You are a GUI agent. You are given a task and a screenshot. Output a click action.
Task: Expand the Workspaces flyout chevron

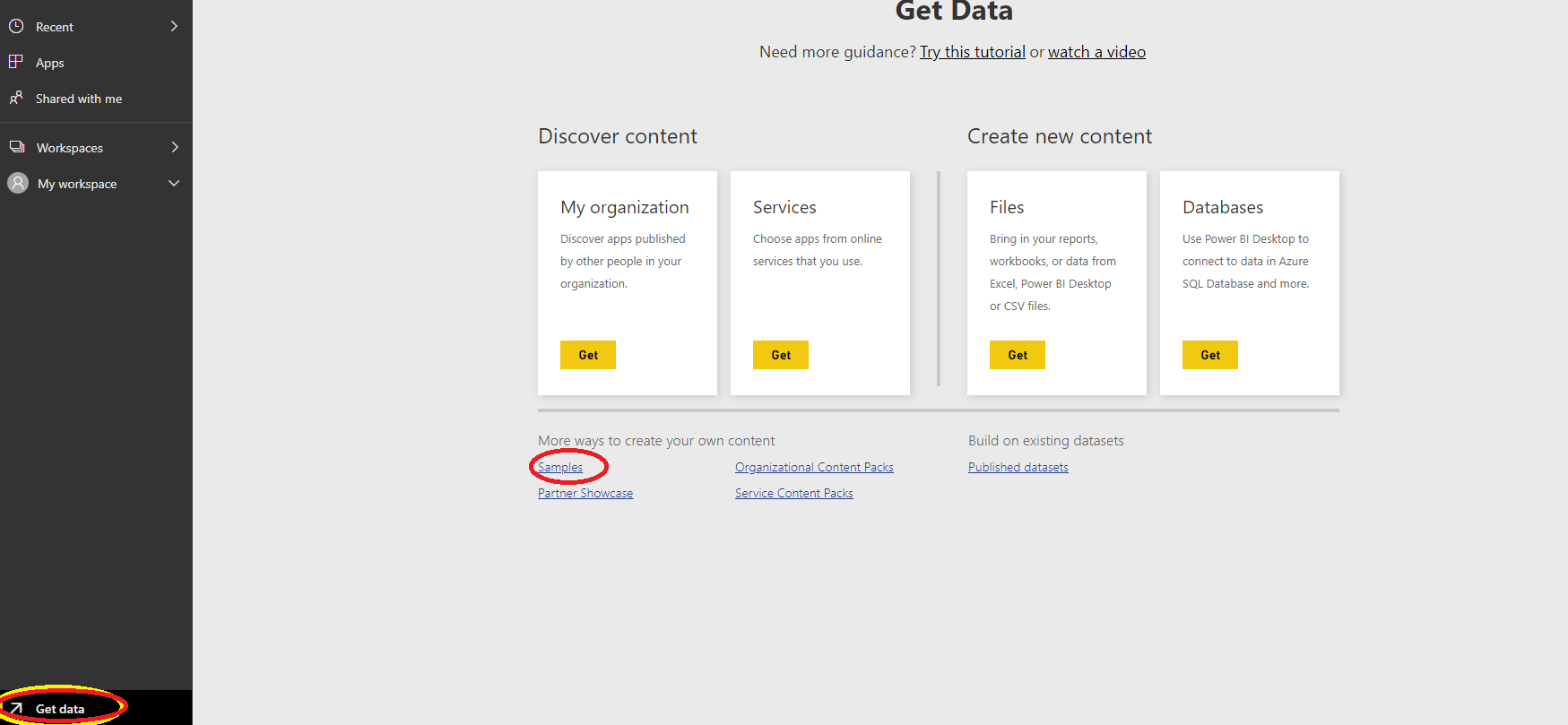pyautogui.click(x=174, y=147)
